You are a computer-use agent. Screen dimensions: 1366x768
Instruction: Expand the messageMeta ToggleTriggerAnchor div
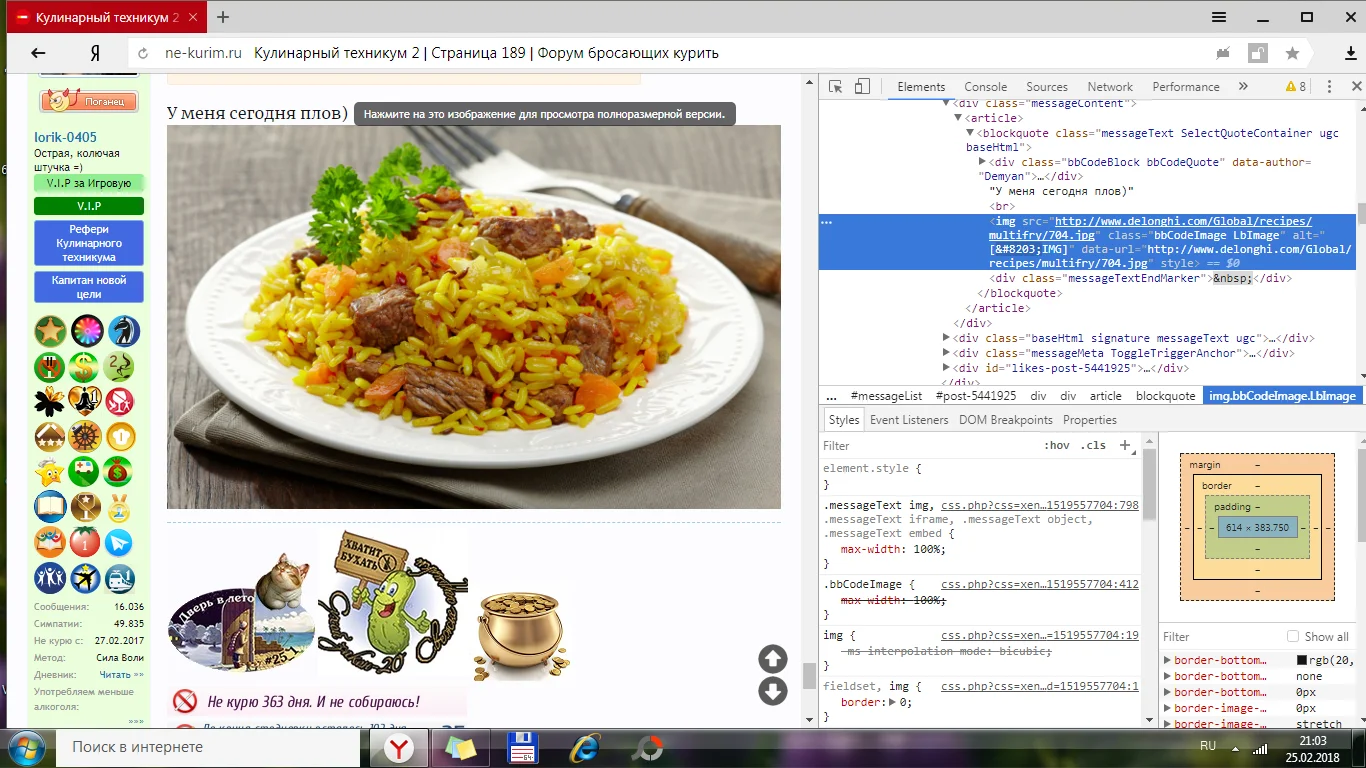pyautogui.click(x=946, y=353)
